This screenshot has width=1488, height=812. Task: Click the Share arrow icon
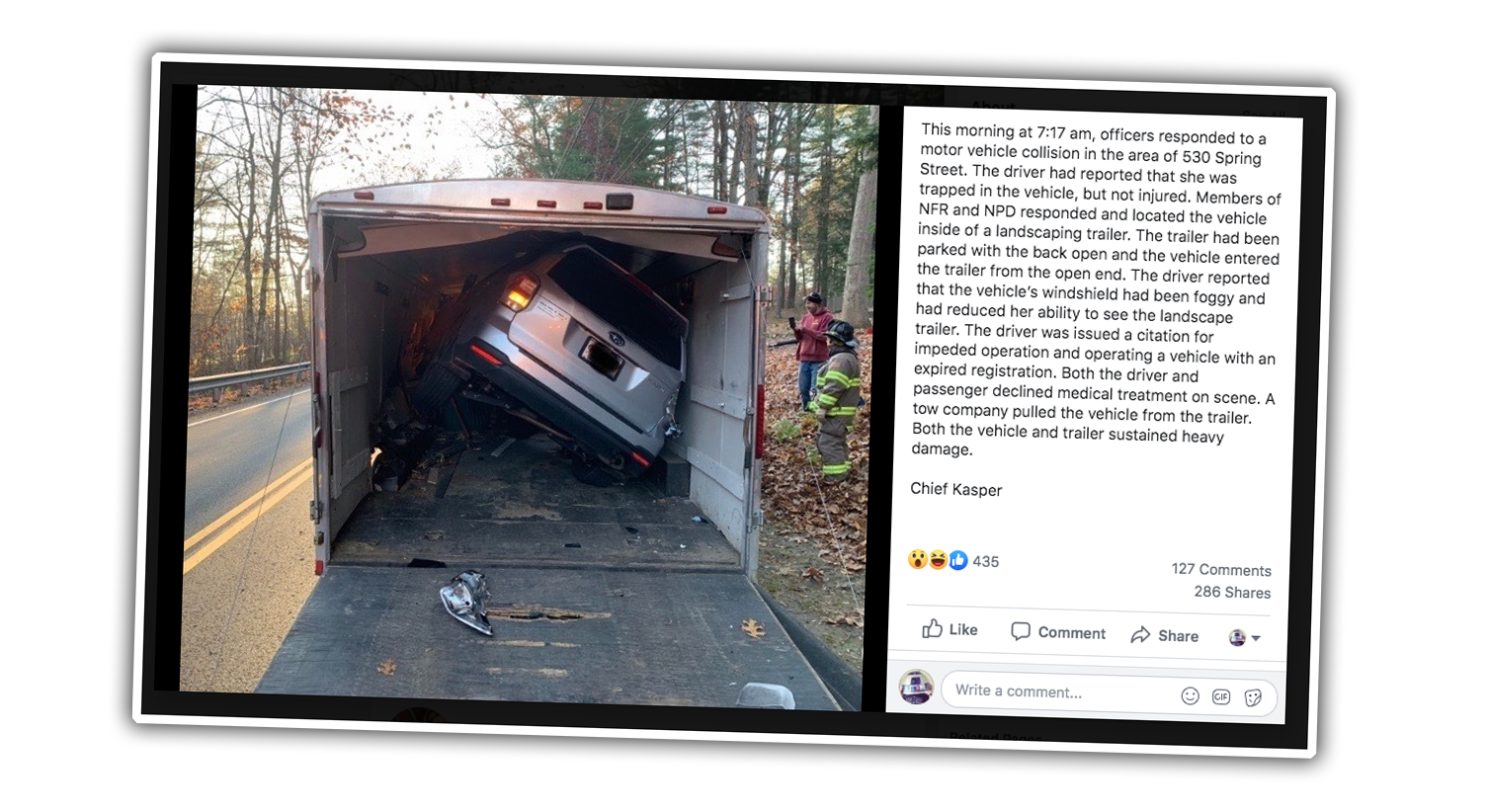[1140, 634]
